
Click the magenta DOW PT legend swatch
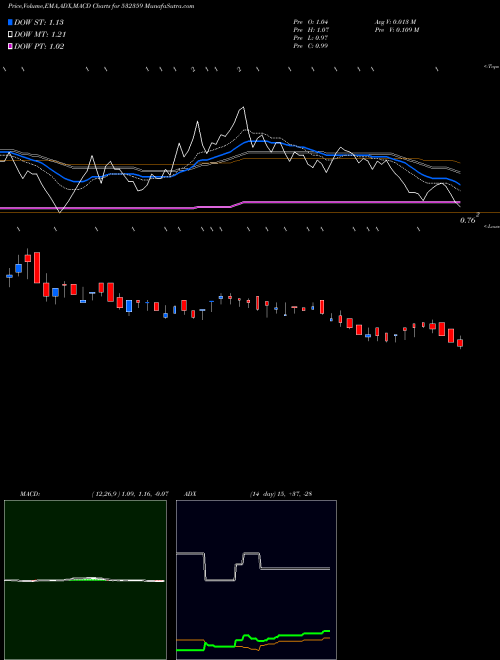(x=11, y=46)
